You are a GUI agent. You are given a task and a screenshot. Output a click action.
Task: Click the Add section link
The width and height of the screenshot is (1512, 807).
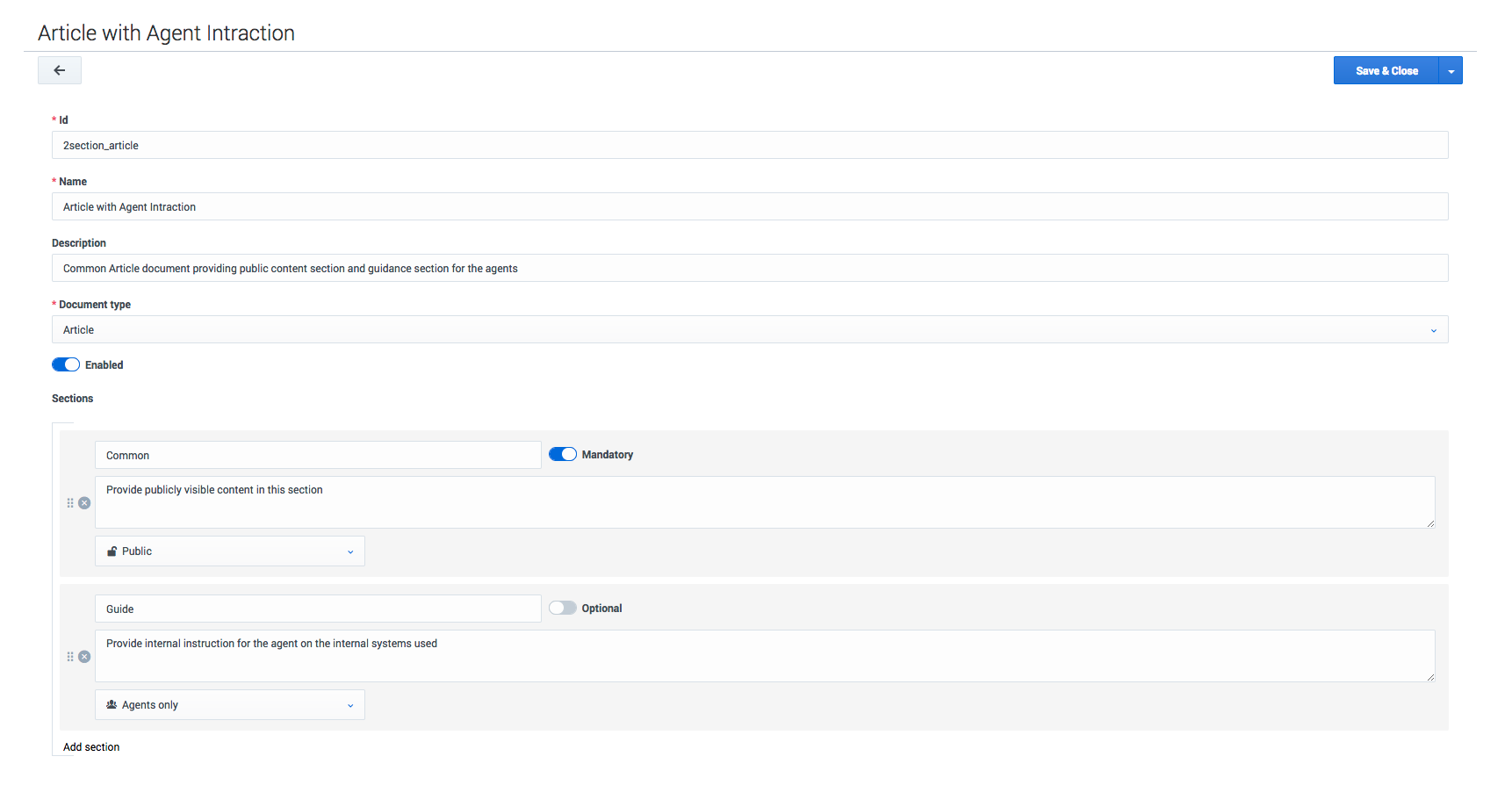coord(91,747)
